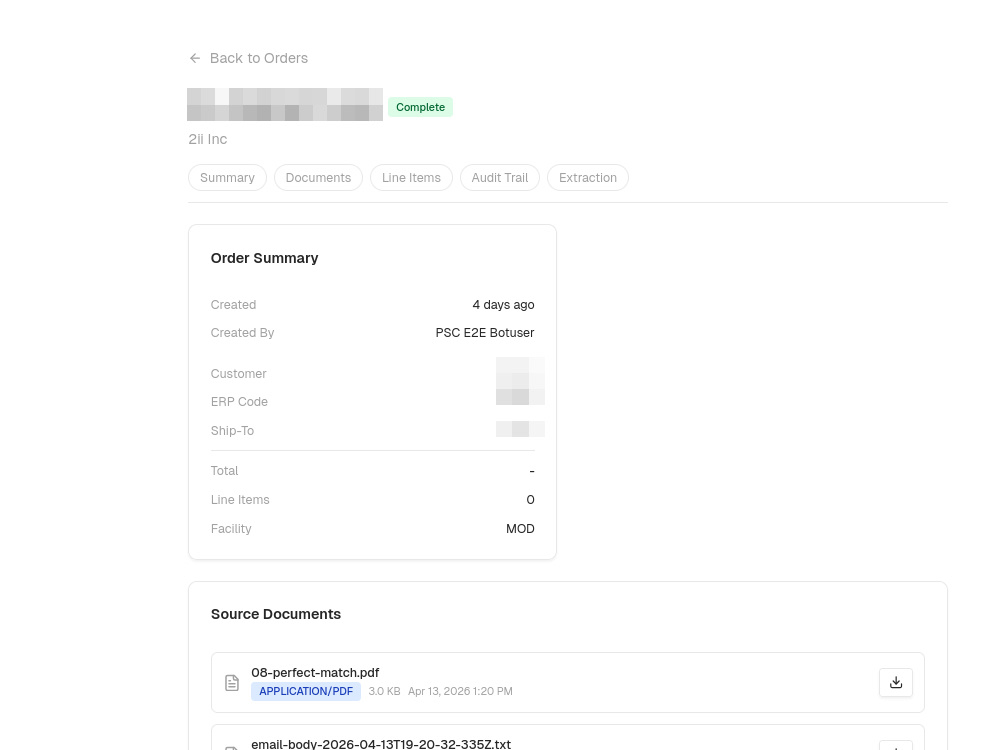
Task: Switch to the Documents tab
Action: click(x=318, y=177)
